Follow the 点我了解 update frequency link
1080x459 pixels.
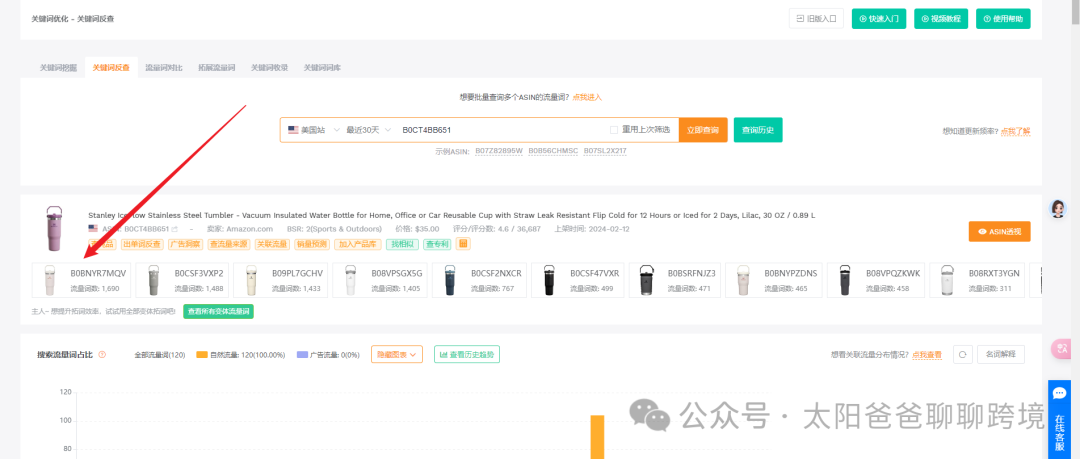coord(1016,131)
